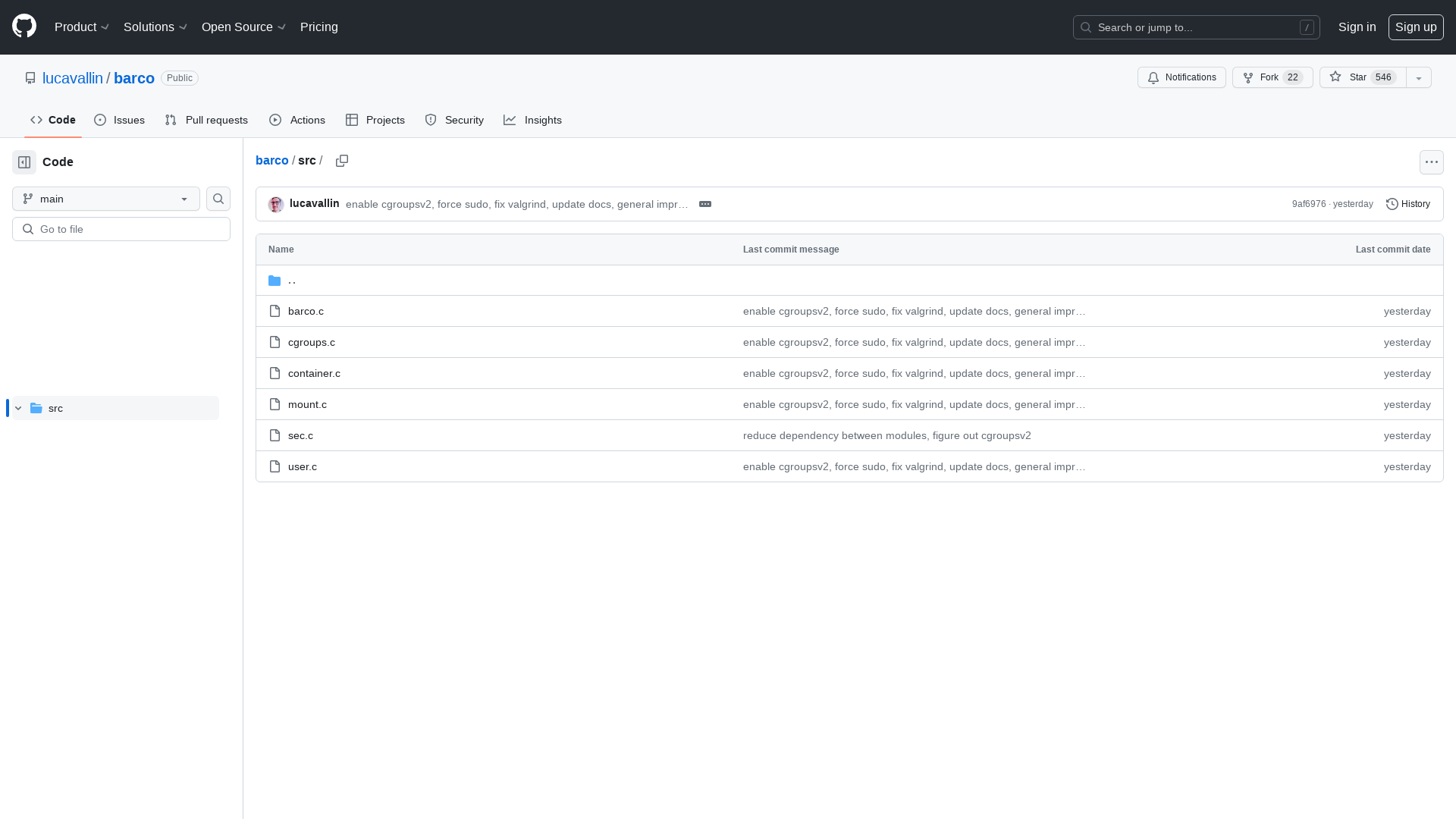
Task: Open barco.c row's commit message link
Action: pyautogui.click(x=914, y=312)
